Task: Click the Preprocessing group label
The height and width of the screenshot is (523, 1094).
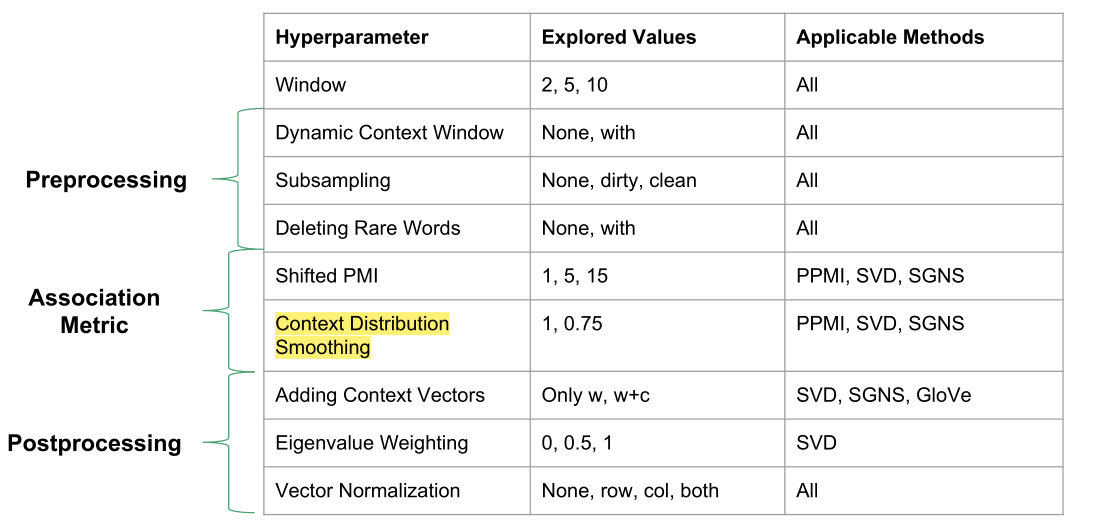Action: (x=106, y=180)
